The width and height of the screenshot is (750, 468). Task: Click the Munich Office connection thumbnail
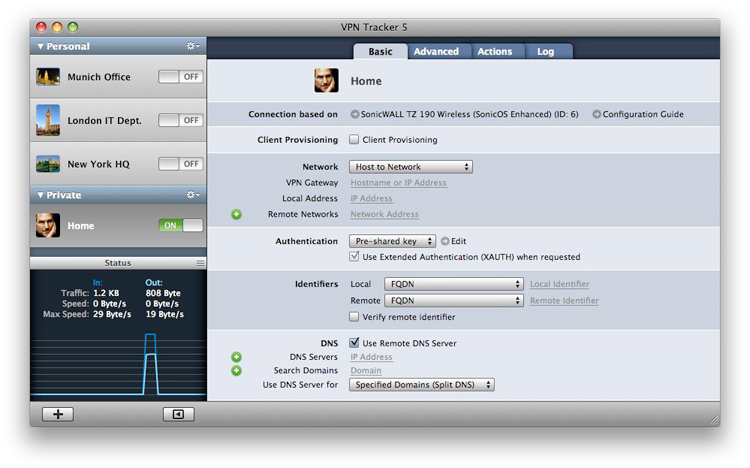48,77
